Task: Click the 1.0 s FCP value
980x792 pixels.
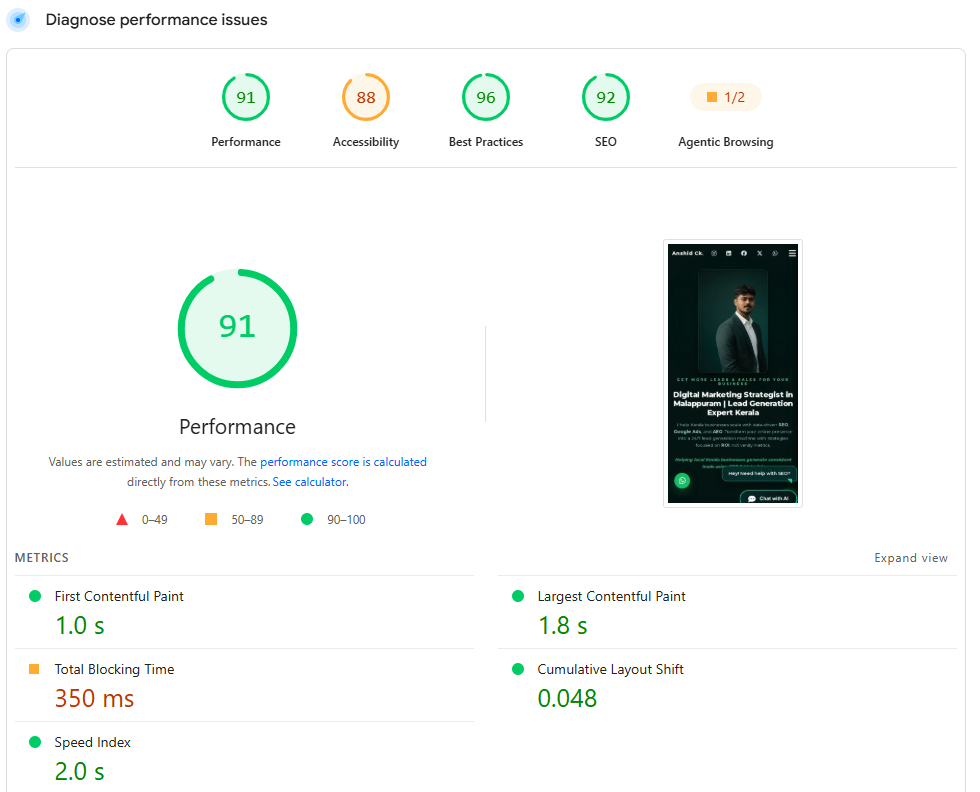Action: [79, 625]
